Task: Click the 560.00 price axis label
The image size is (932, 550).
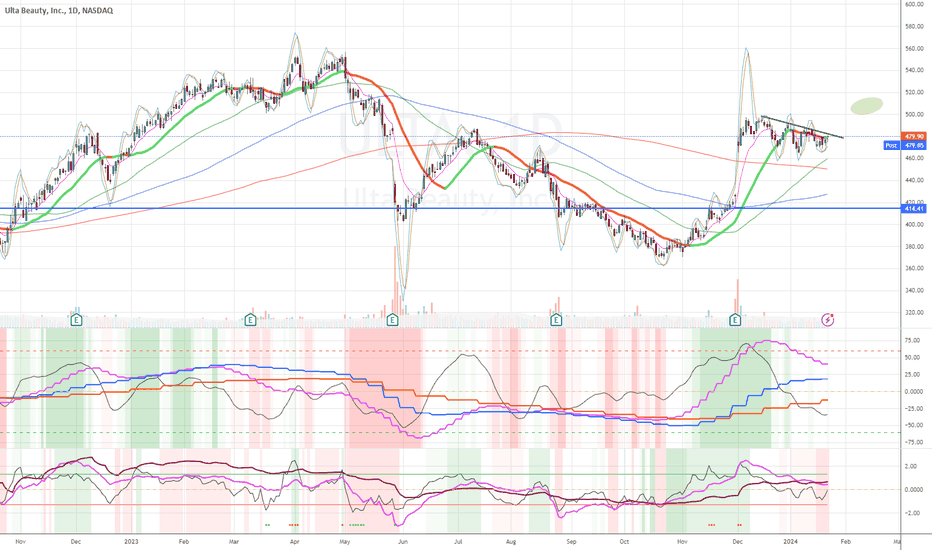Action: pos(914,49)
